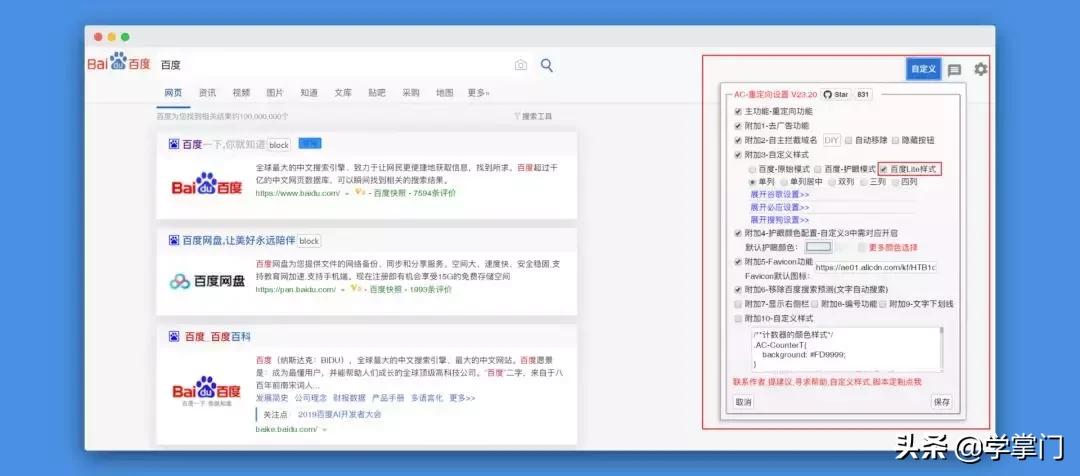
Task: Click the camera image-search icon
Action: point(521,65)
